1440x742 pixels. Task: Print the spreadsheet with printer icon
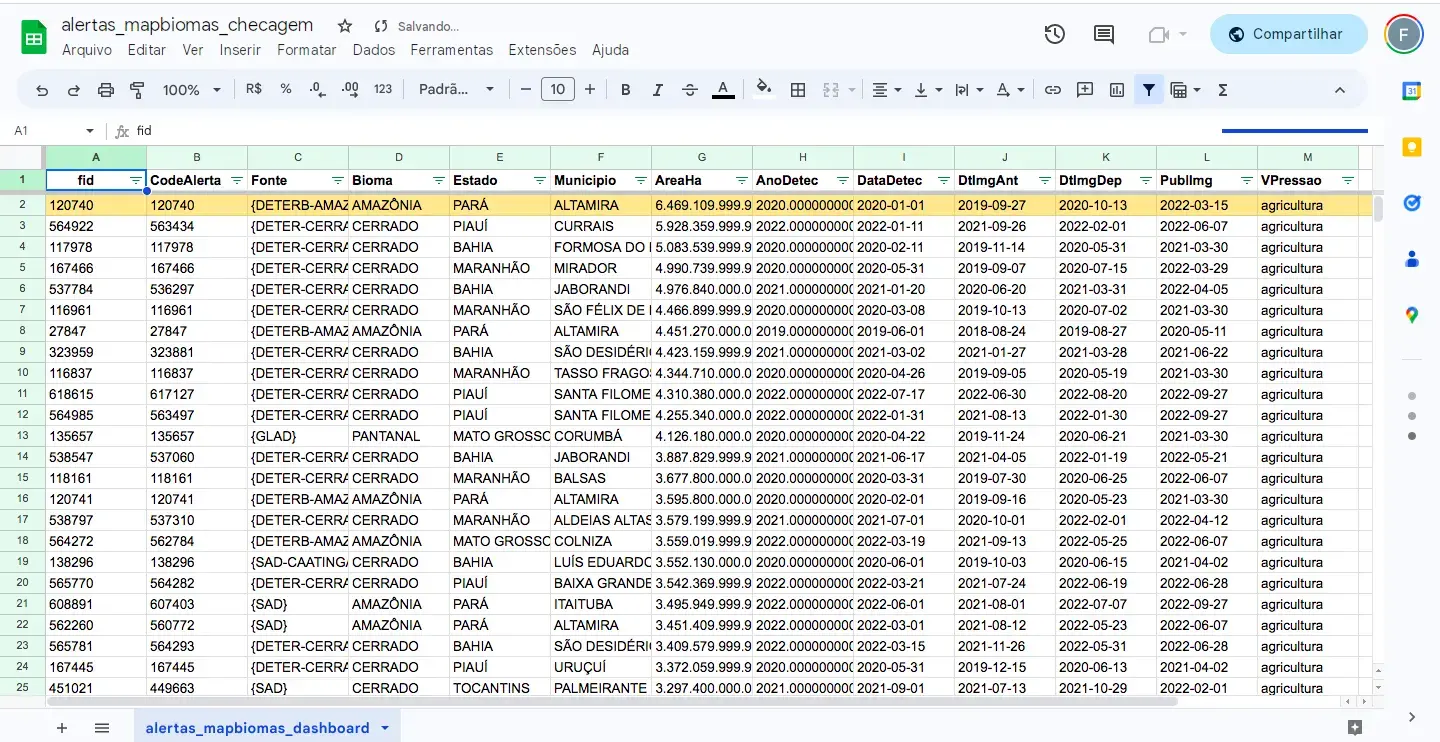click(106, 90)
